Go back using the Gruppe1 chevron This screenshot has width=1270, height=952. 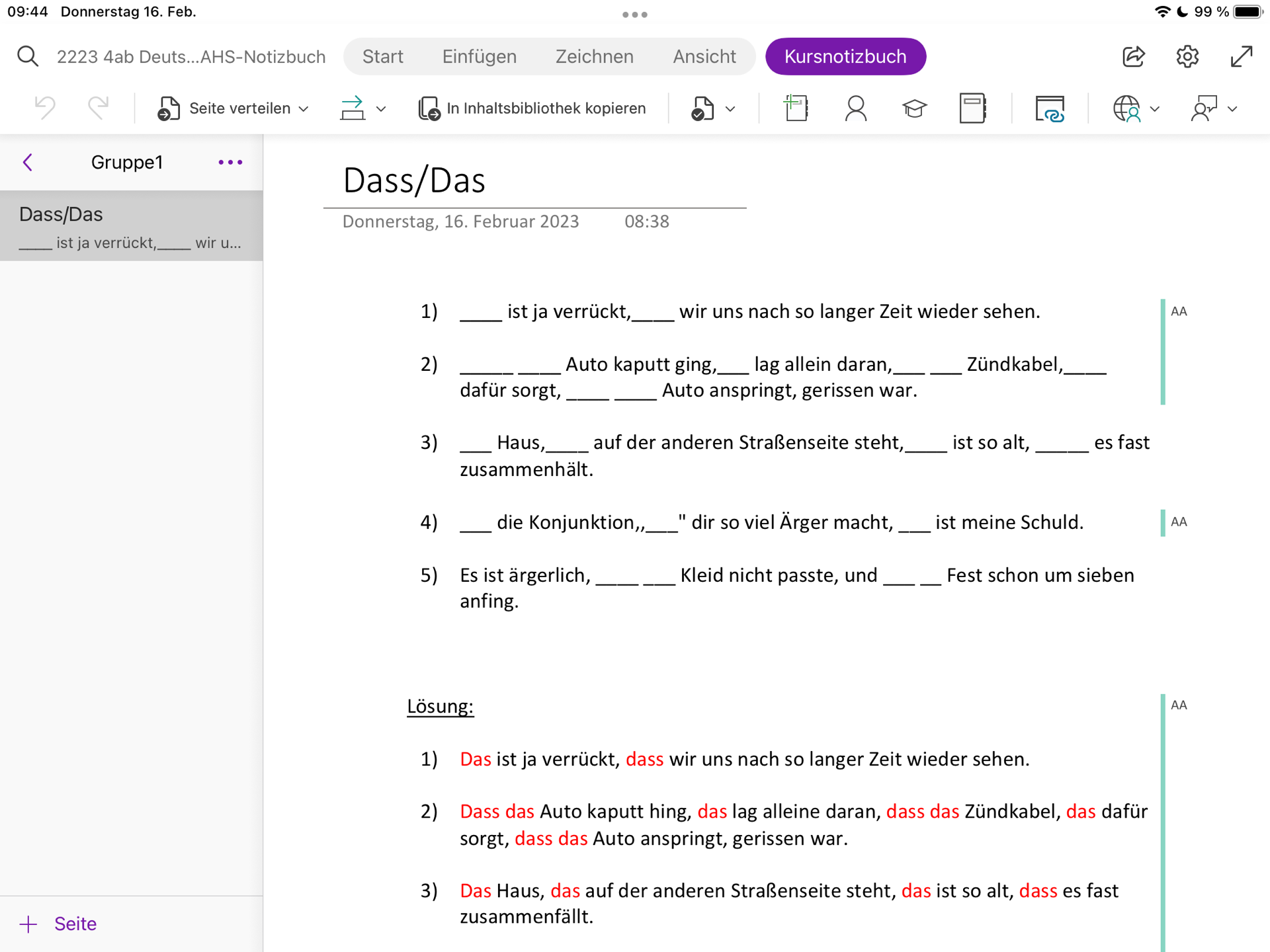tap(28, 162)
